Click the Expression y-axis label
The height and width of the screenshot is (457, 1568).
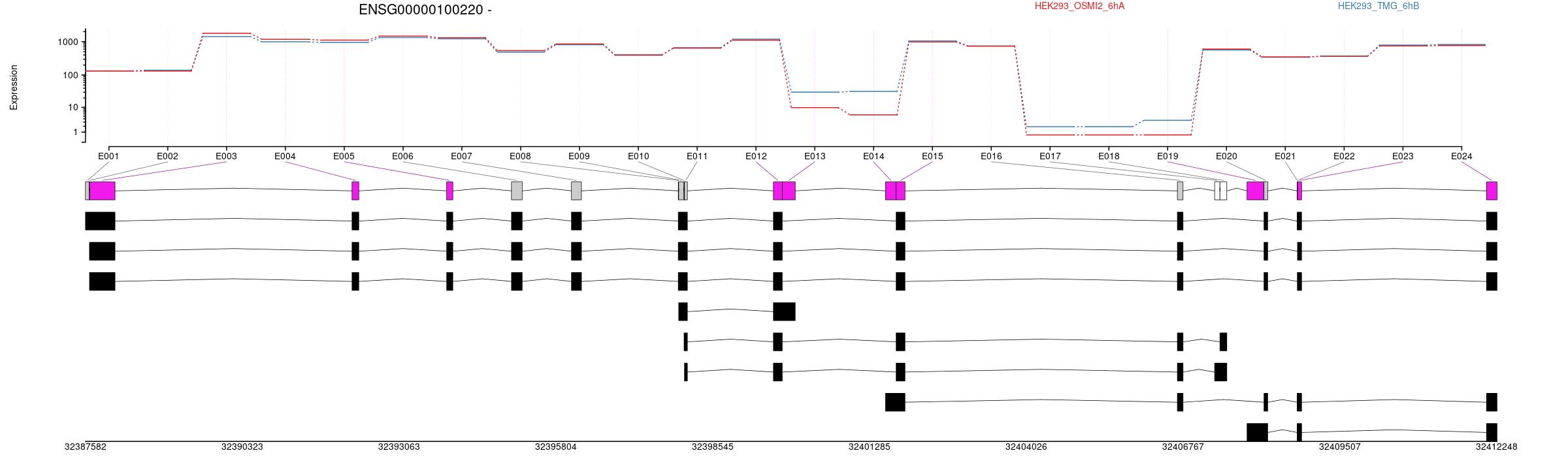14,87
